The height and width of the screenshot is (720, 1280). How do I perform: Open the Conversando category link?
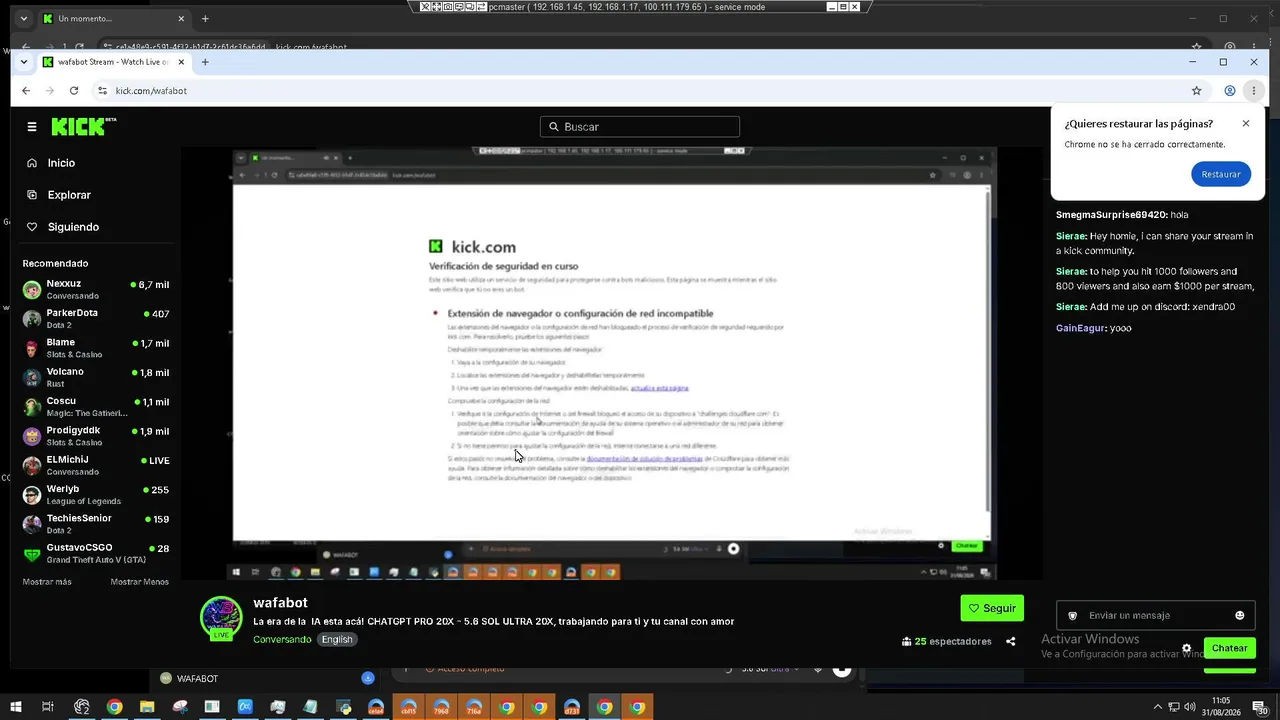pos(282,639)
